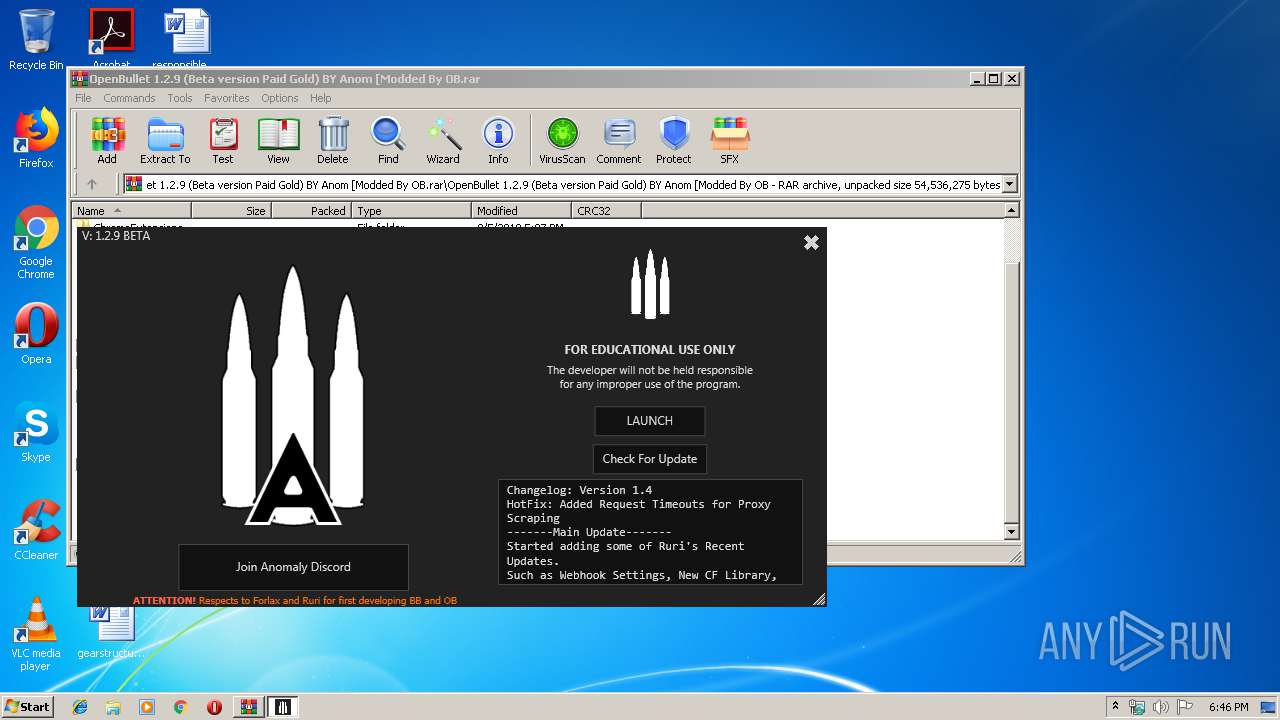Start VirusScan on the archive
The image size is (1280, 720).
[562, 141]
